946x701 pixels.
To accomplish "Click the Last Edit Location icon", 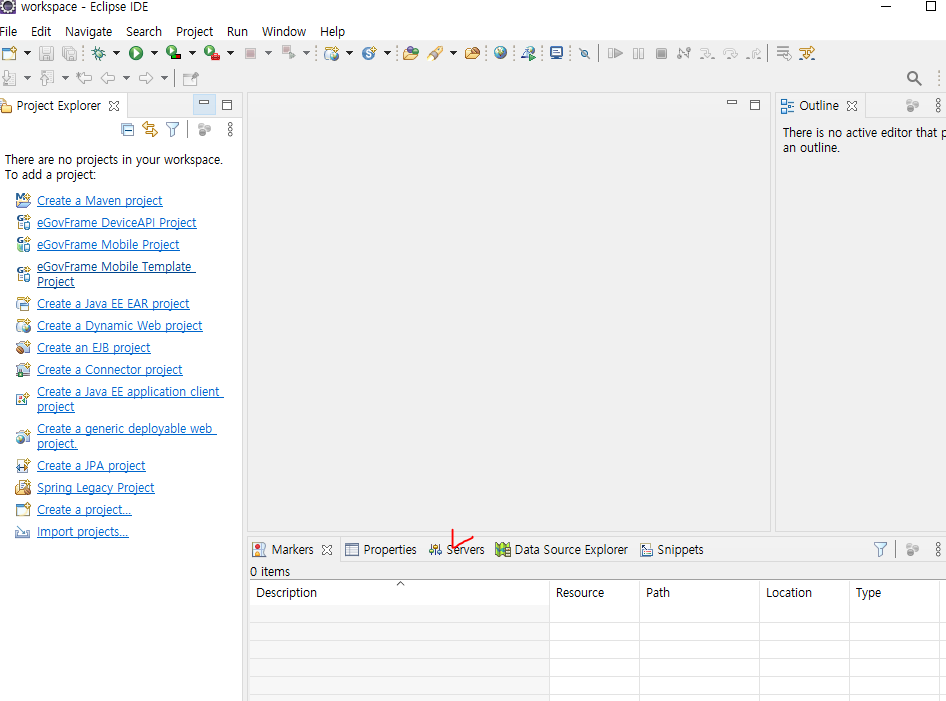I will pyautogui.click(x=84, y=78).
